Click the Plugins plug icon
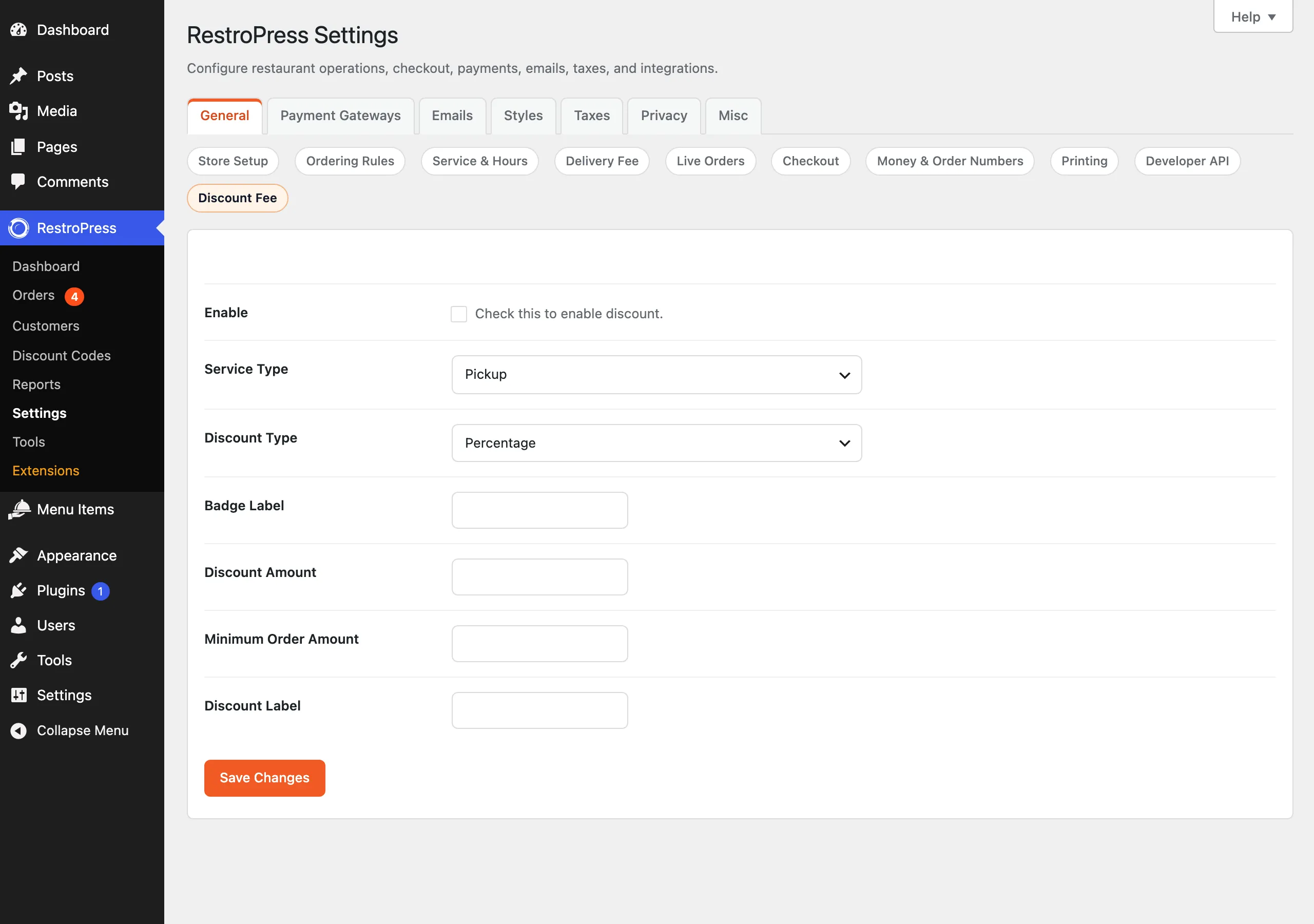This screenshot has height=924, width=1314. 18,590
